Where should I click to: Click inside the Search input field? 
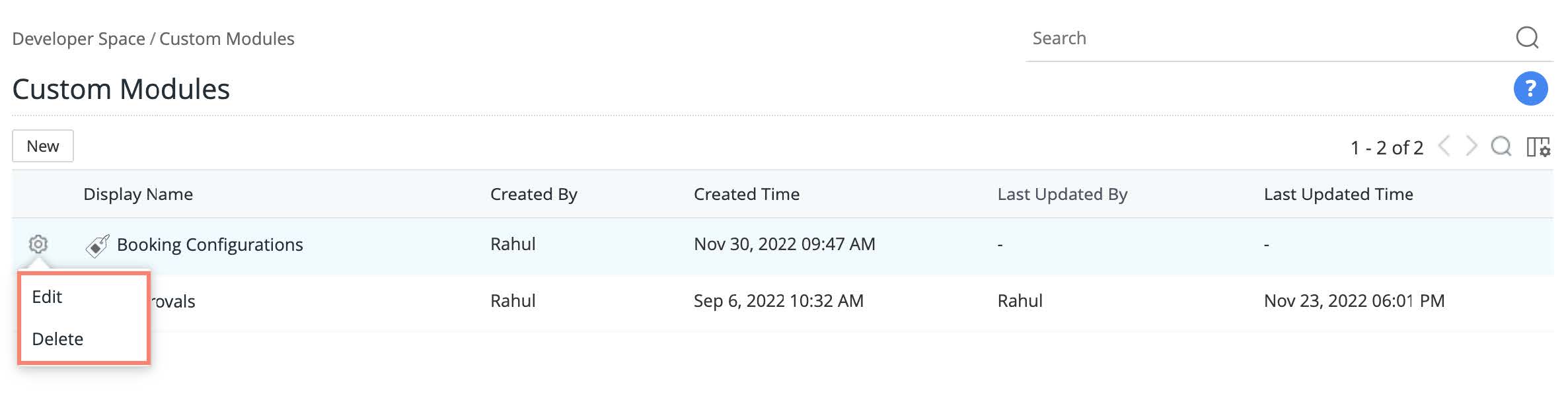(1255, 38)
